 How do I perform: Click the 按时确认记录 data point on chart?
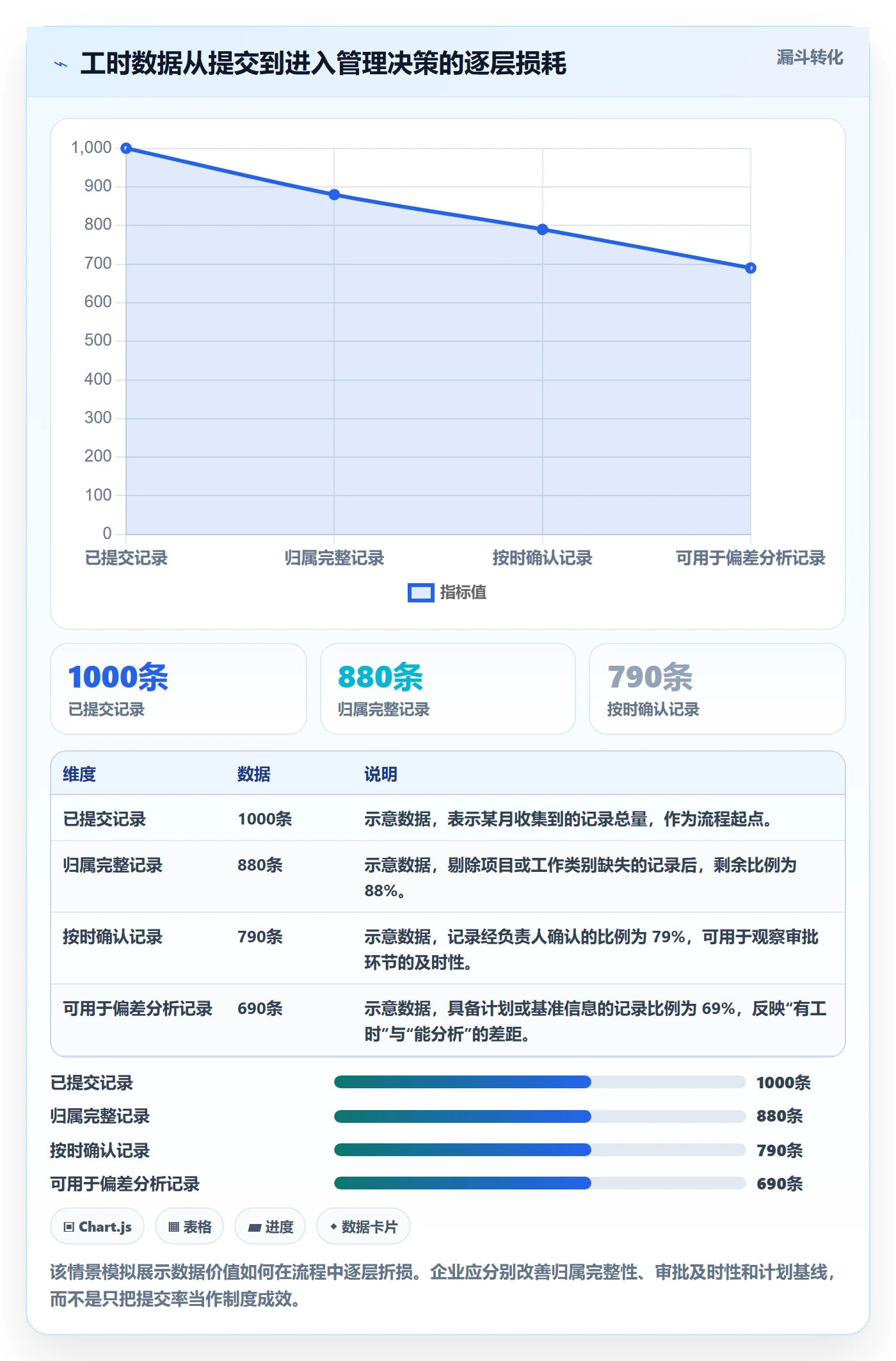543,229
